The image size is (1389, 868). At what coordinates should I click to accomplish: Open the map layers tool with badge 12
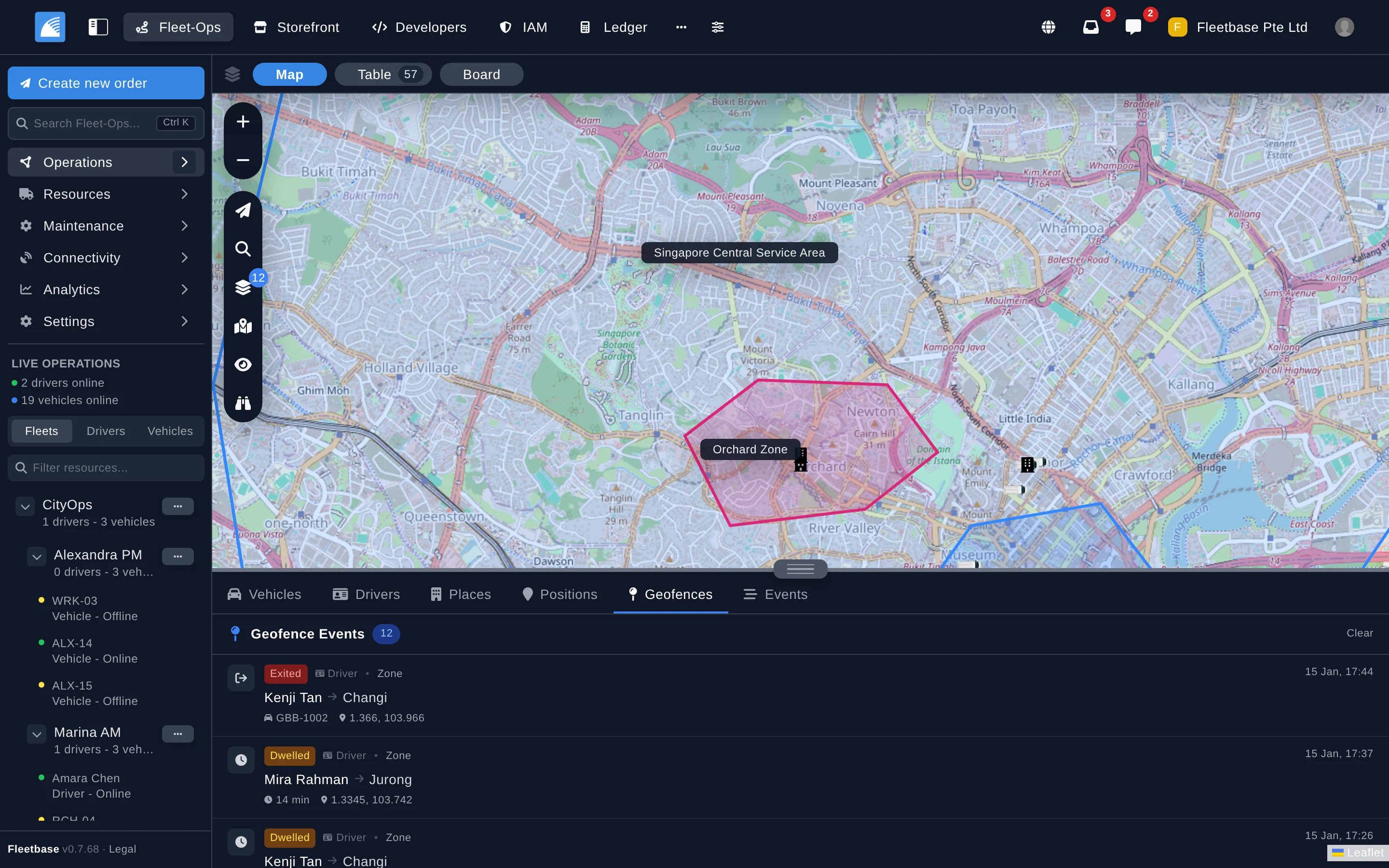[x=243, y=287]
